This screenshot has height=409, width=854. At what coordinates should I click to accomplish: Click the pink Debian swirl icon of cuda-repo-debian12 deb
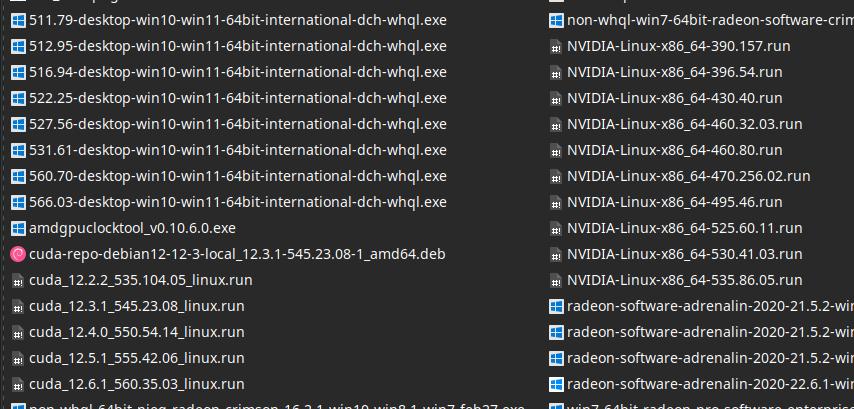(x=18, y=254)
